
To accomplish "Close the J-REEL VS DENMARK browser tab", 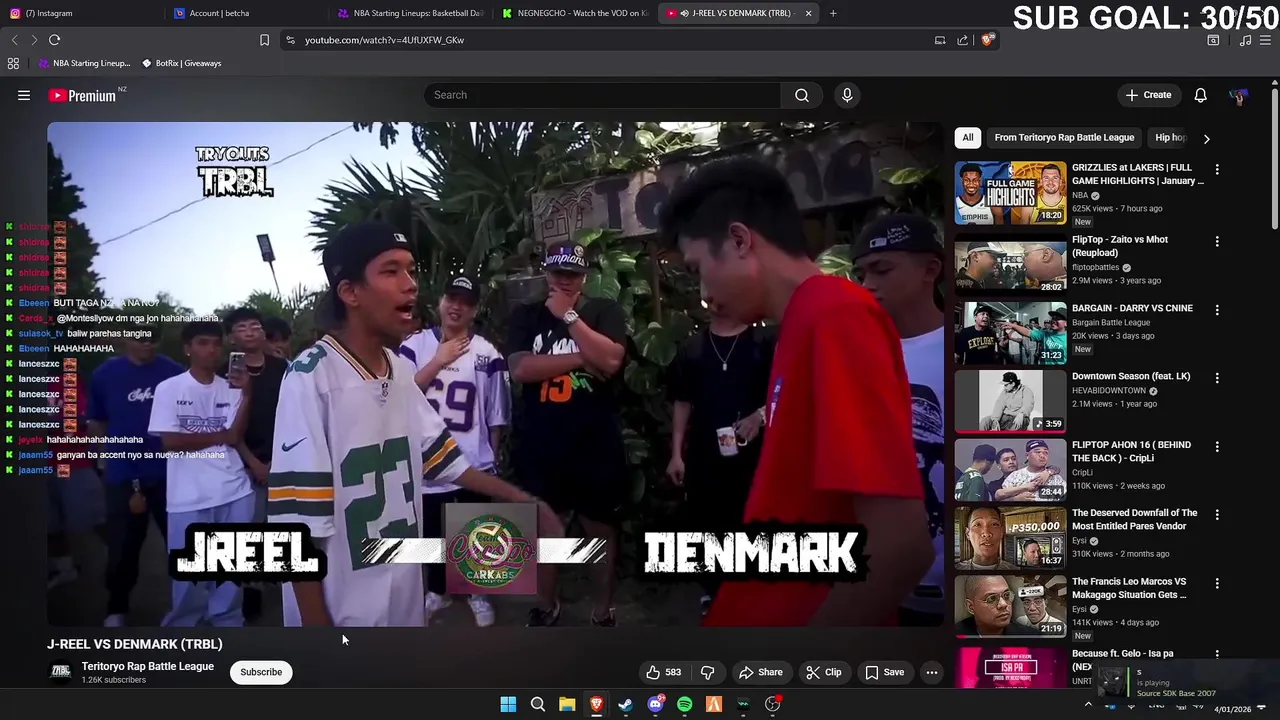I will (808, 13).
